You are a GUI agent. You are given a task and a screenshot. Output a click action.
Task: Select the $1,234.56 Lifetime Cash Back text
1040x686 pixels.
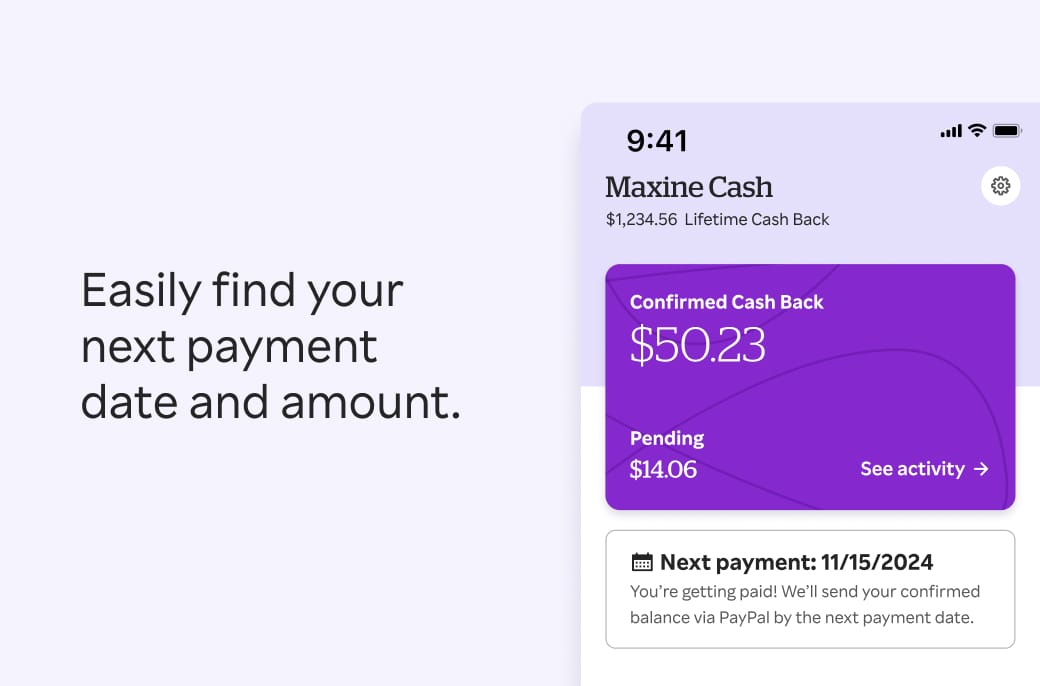tap(717, 219)
